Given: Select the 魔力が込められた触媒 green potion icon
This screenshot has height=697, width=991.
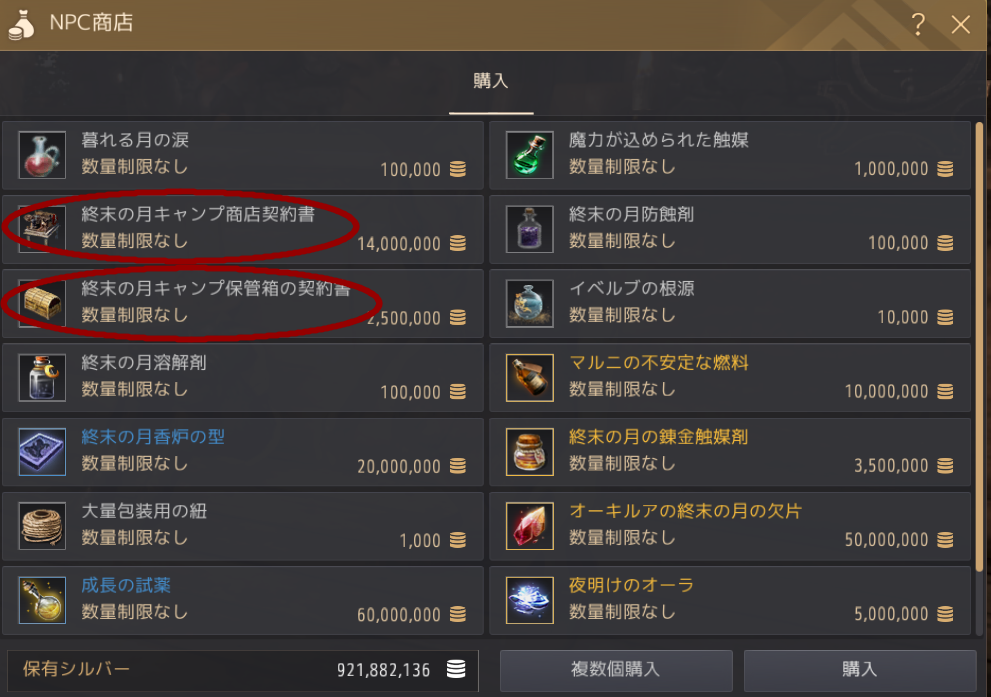Looking at the screenshot, I should pyautogui.click(x=530, y=155).
